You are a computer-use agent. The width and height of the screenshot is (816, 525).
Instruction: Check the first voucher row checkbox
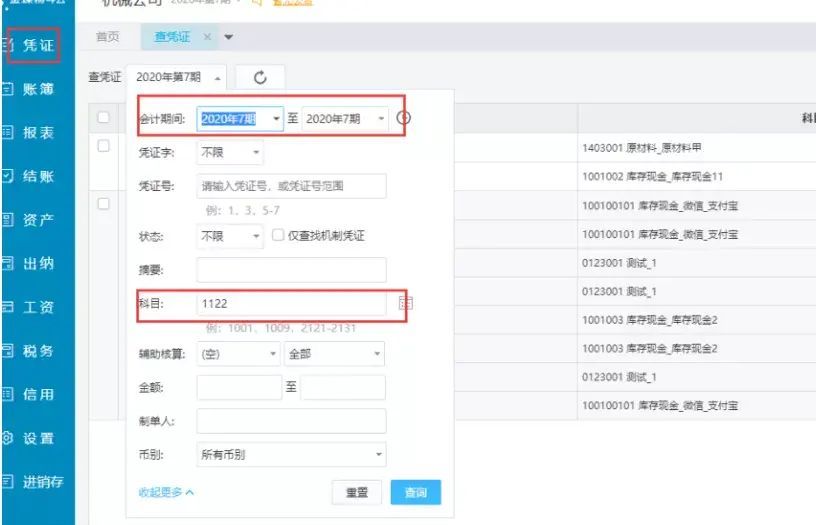click(104, 146)
